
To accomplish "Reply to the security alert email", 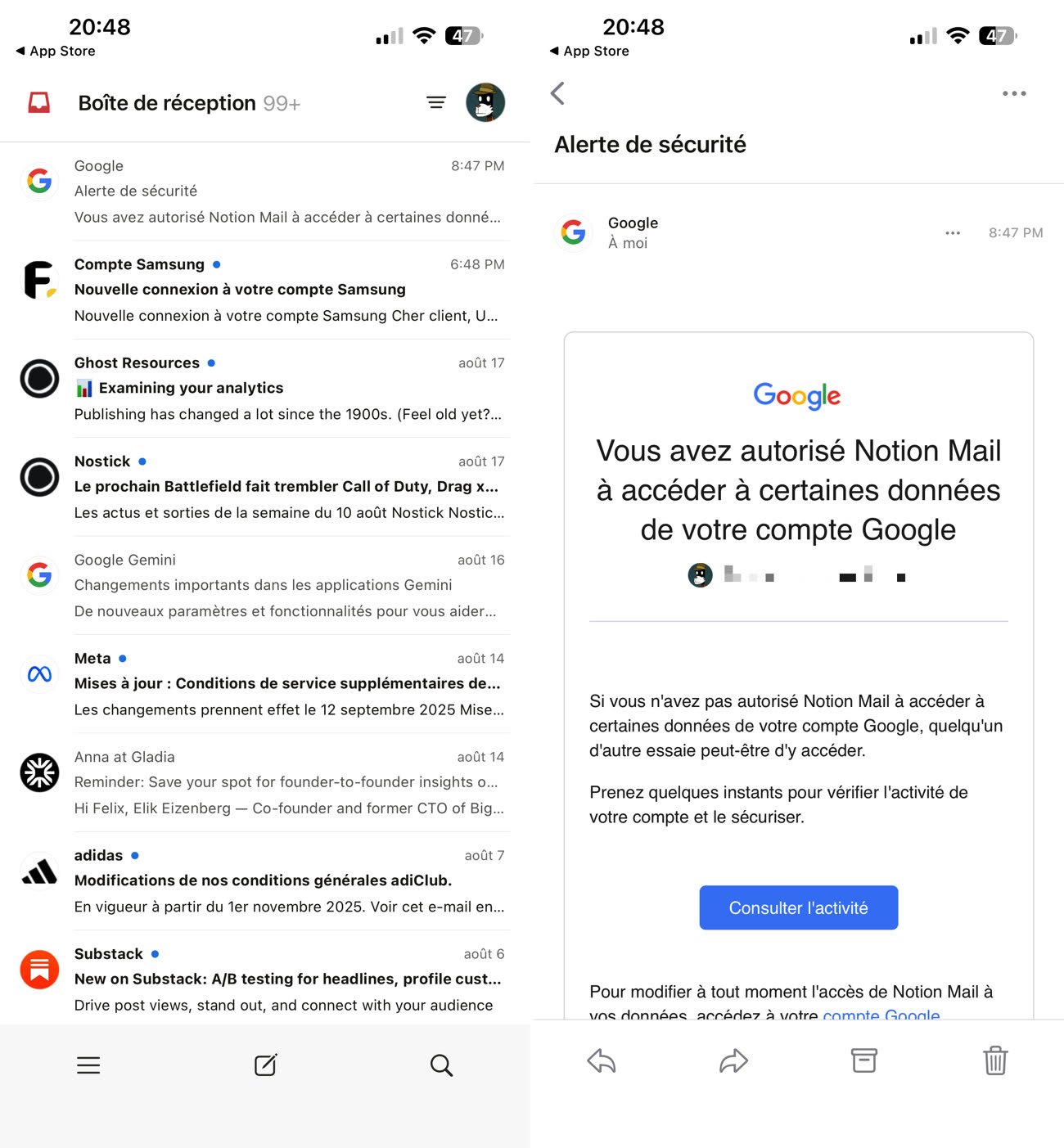I will [x=602, y=1061].
